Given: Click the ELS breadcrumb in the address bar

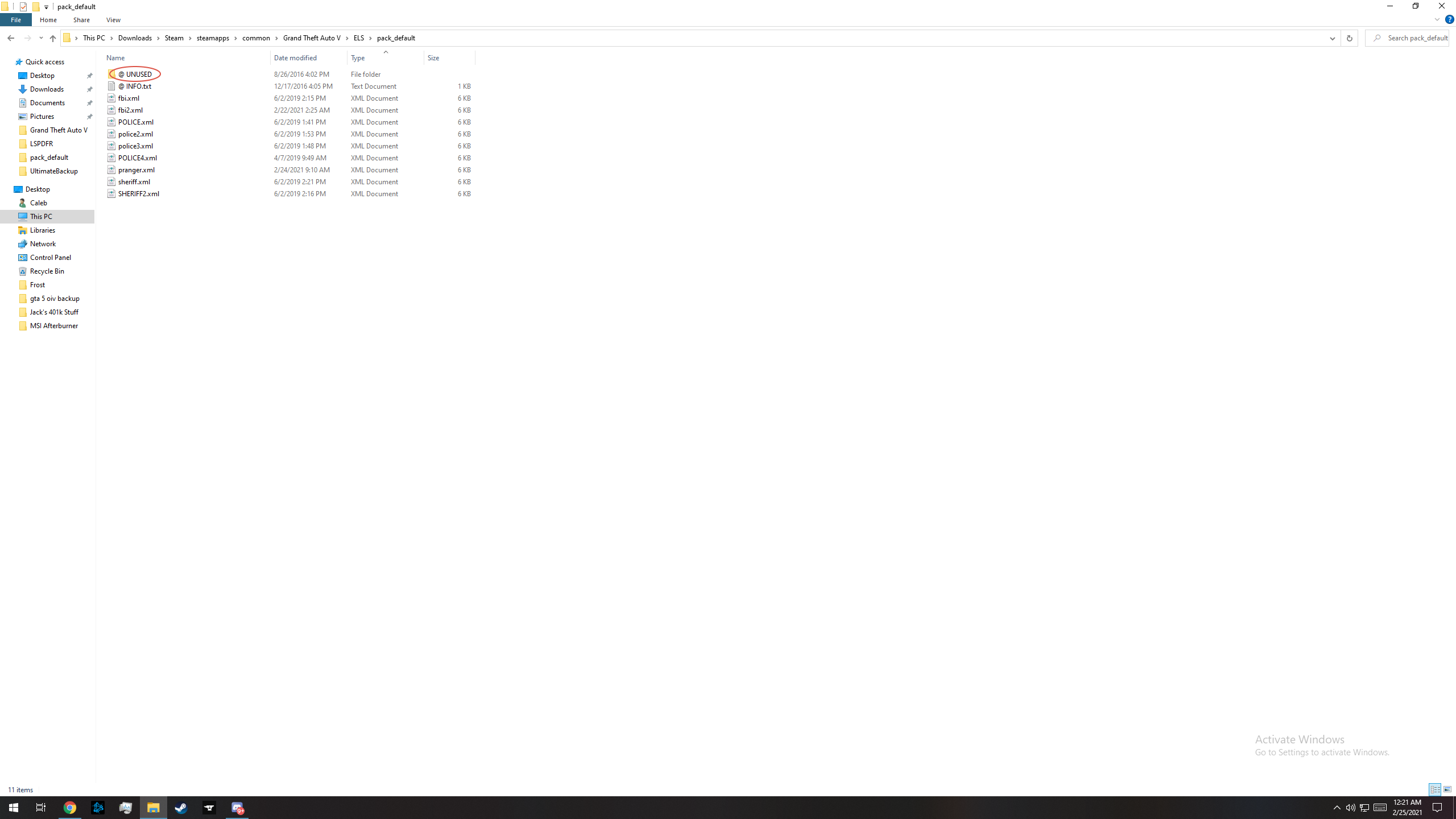Looking at the screenshot, I should [358, 38].
